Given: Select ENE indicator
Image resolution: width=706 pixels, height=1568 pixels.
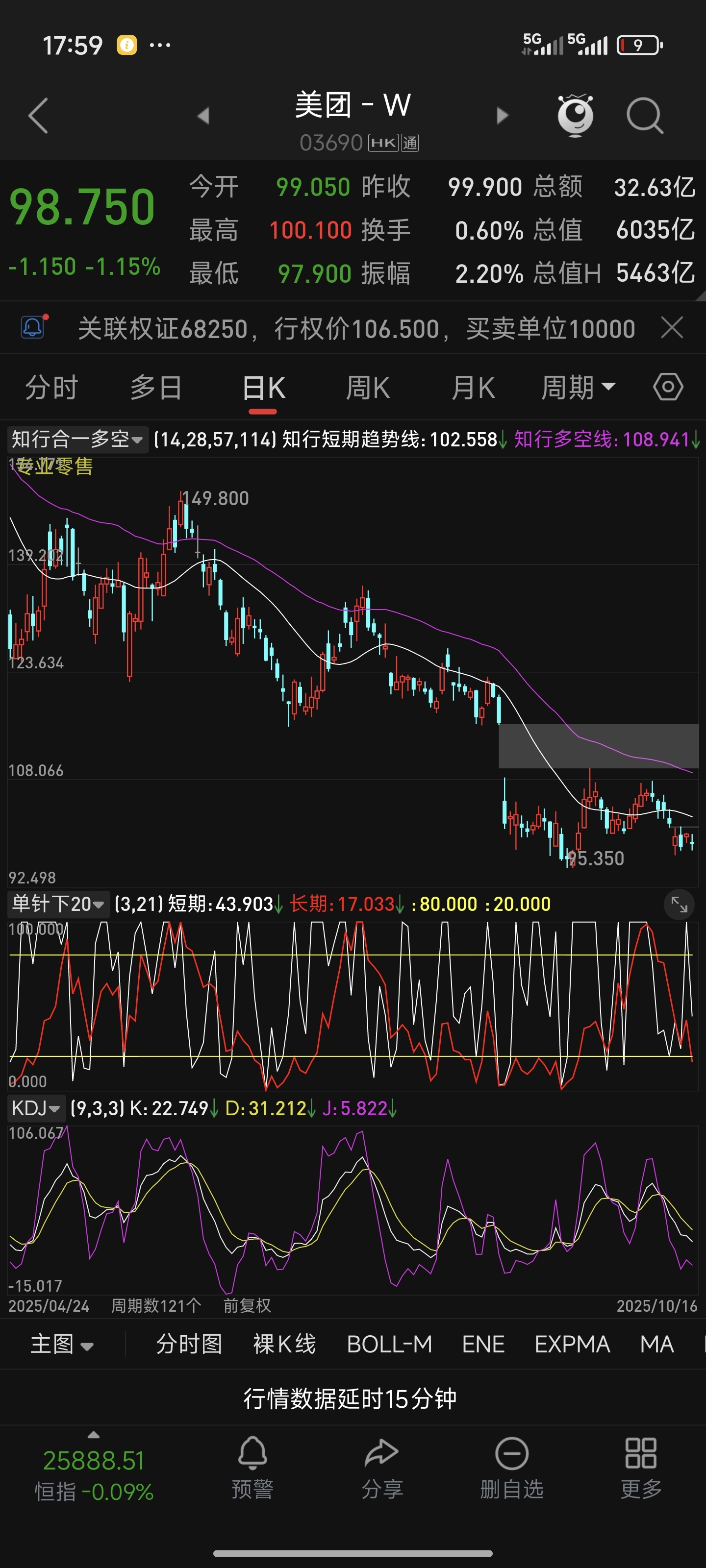Looking at the screenshot, I should click(x=483, y=1344).
